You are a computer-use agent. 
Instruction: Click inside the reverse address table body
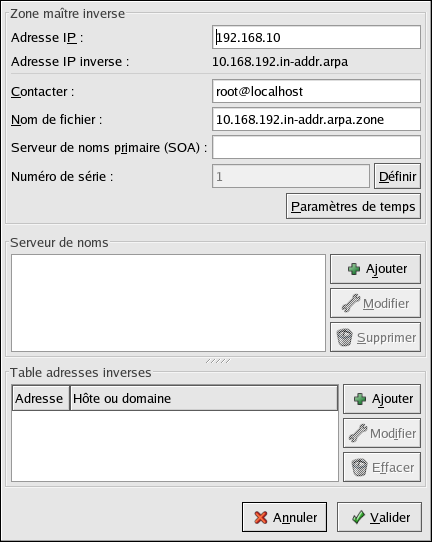click(175, 446)
